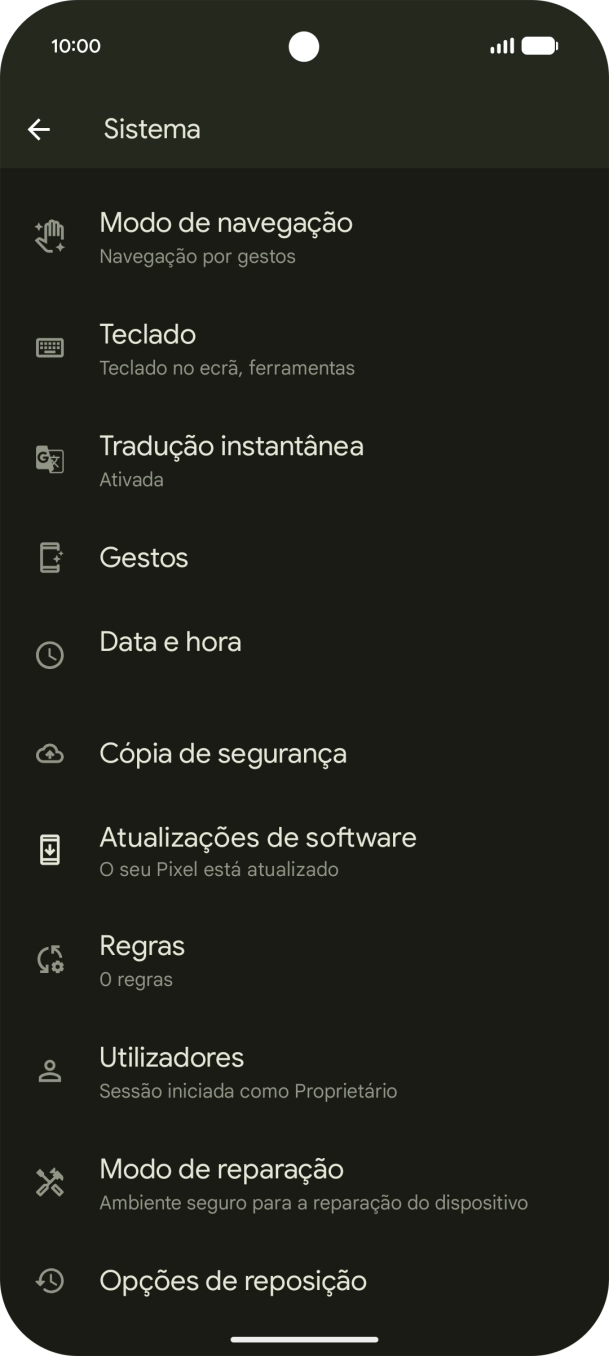This screenshot has width=609, height=1356.
Task: Click the Regras rules icon
Action: 49,958
